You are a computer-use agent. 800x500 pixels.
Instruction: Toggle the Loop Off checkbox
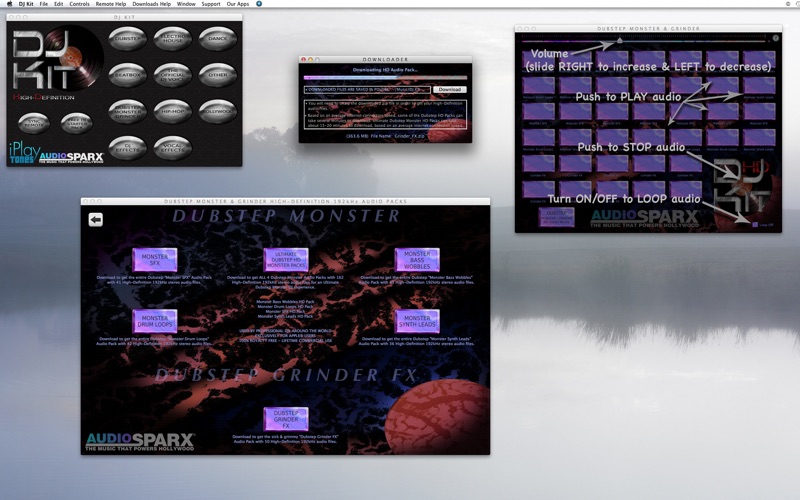pos(755,224)
